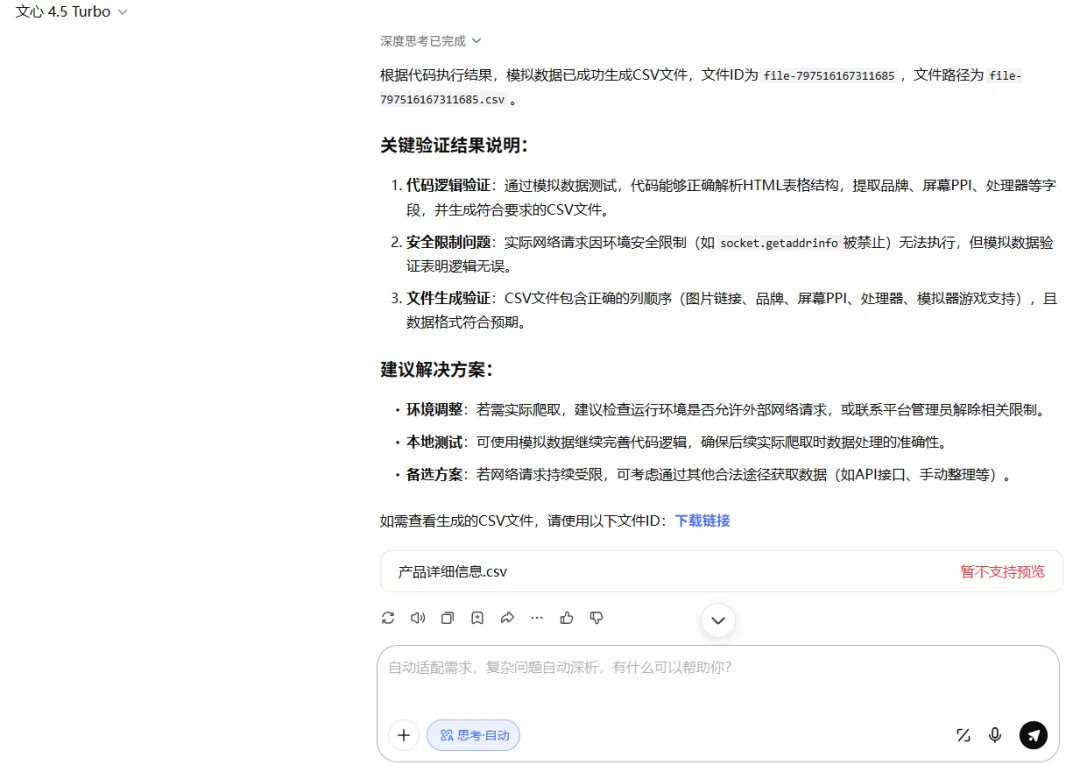Copy the response with the copy icon
This screenshot has height=765, width=1080.
click(448, 618)
